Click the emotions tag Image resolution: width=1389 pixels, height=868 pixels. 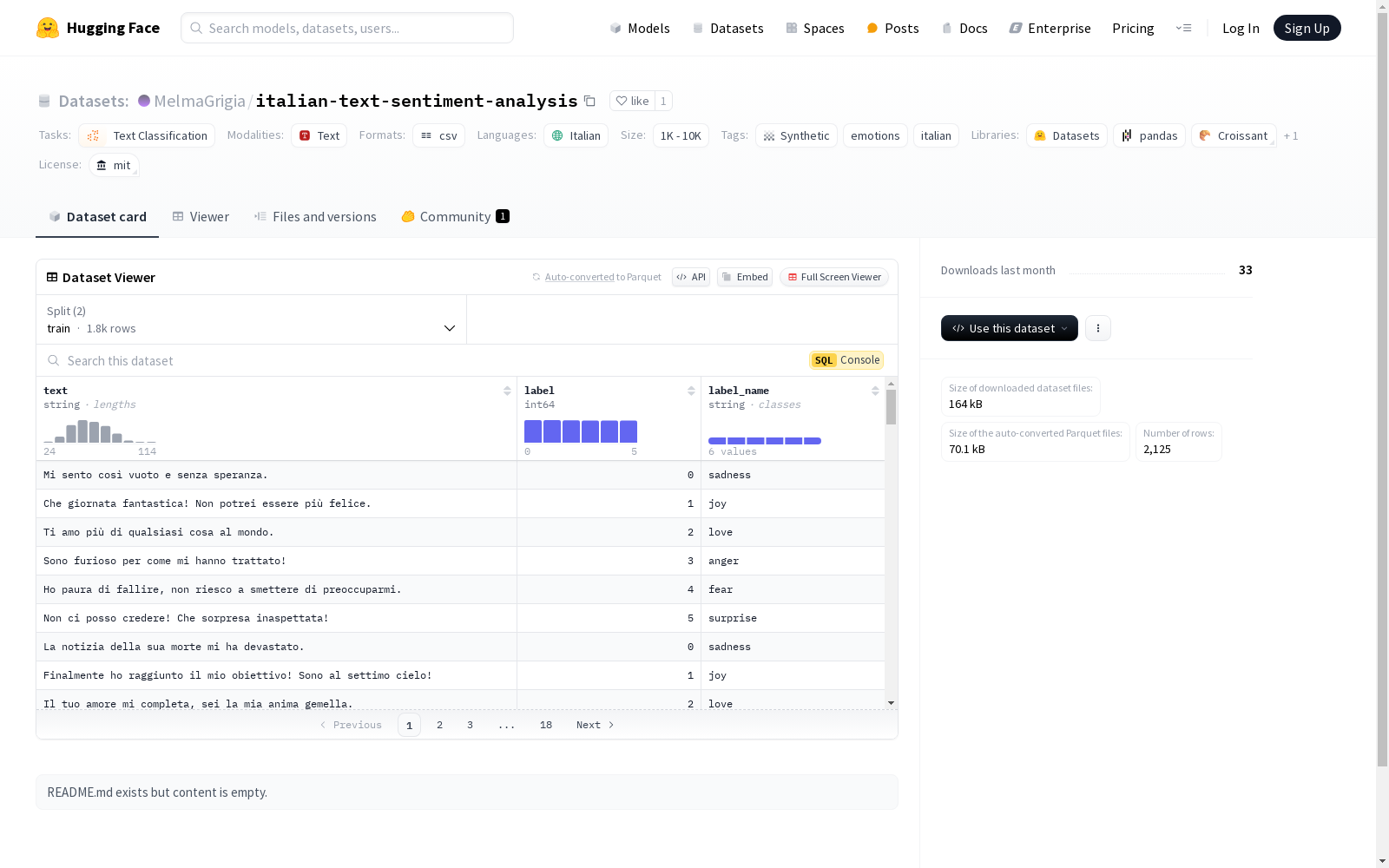click(x=875, y=135)
